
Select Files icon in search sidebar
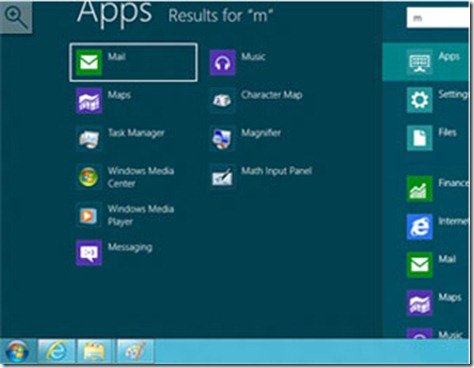(x=420, y=138)
